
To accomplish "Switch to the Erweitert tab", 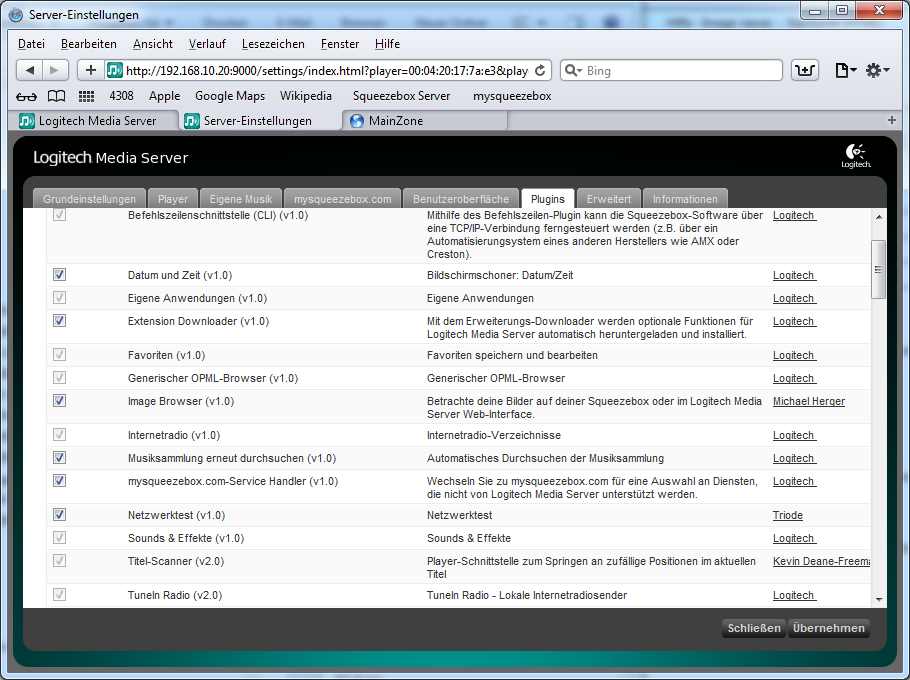I will pyautogui.click(x=608, y=199).
